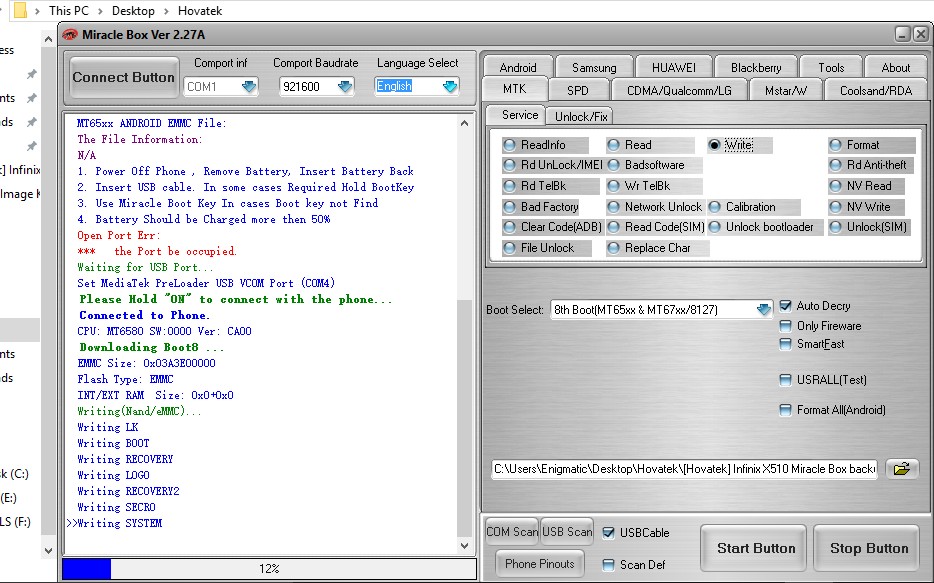Open the Phone Pinouts button

click(540, 563)
